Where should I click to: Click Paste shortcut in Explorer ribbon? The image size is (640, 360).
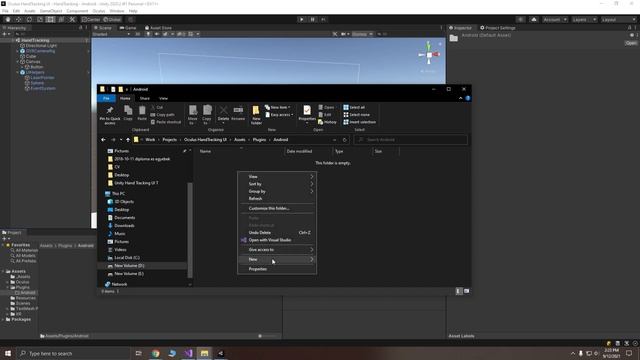pos(165,122)
